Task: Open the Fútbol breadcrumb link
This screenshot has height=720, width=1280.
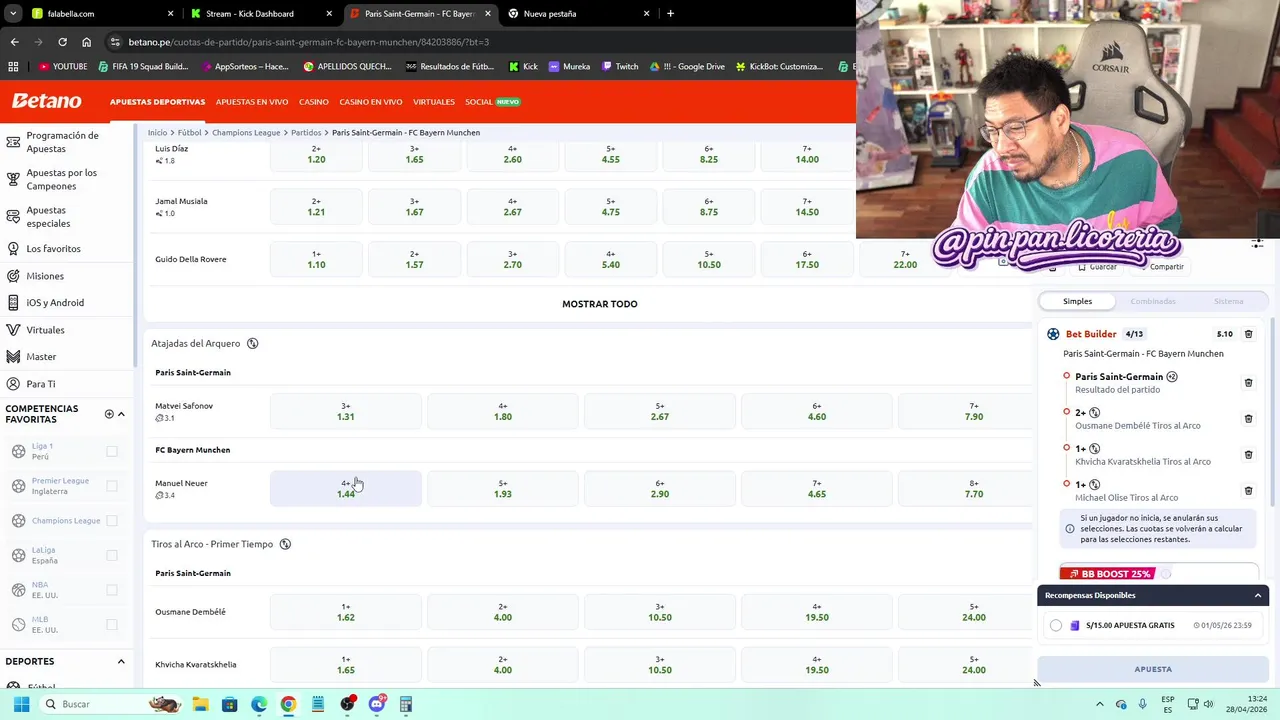Action: pos(190,132)
